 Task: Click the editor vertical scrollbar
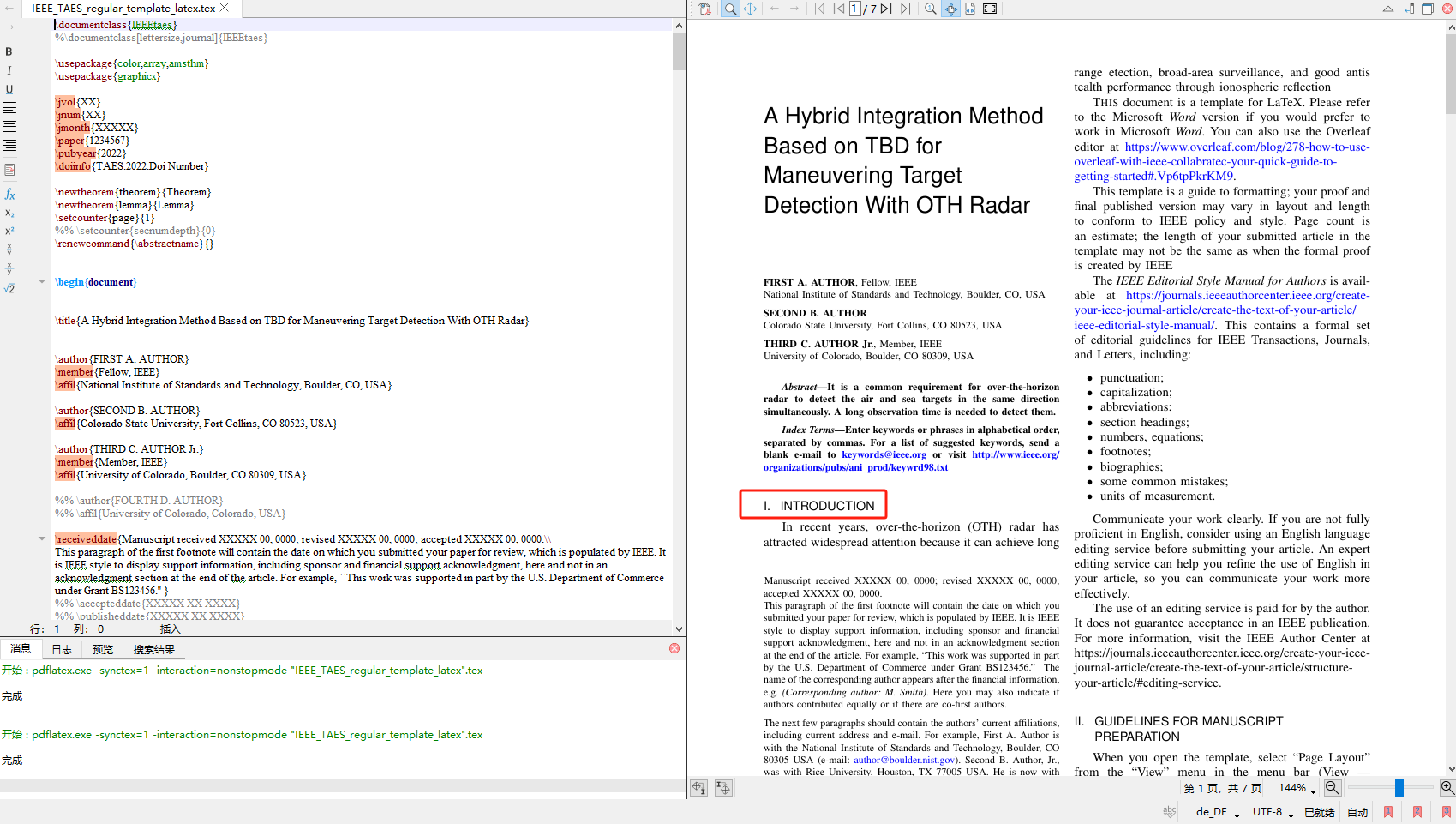(x=679, y=51)
